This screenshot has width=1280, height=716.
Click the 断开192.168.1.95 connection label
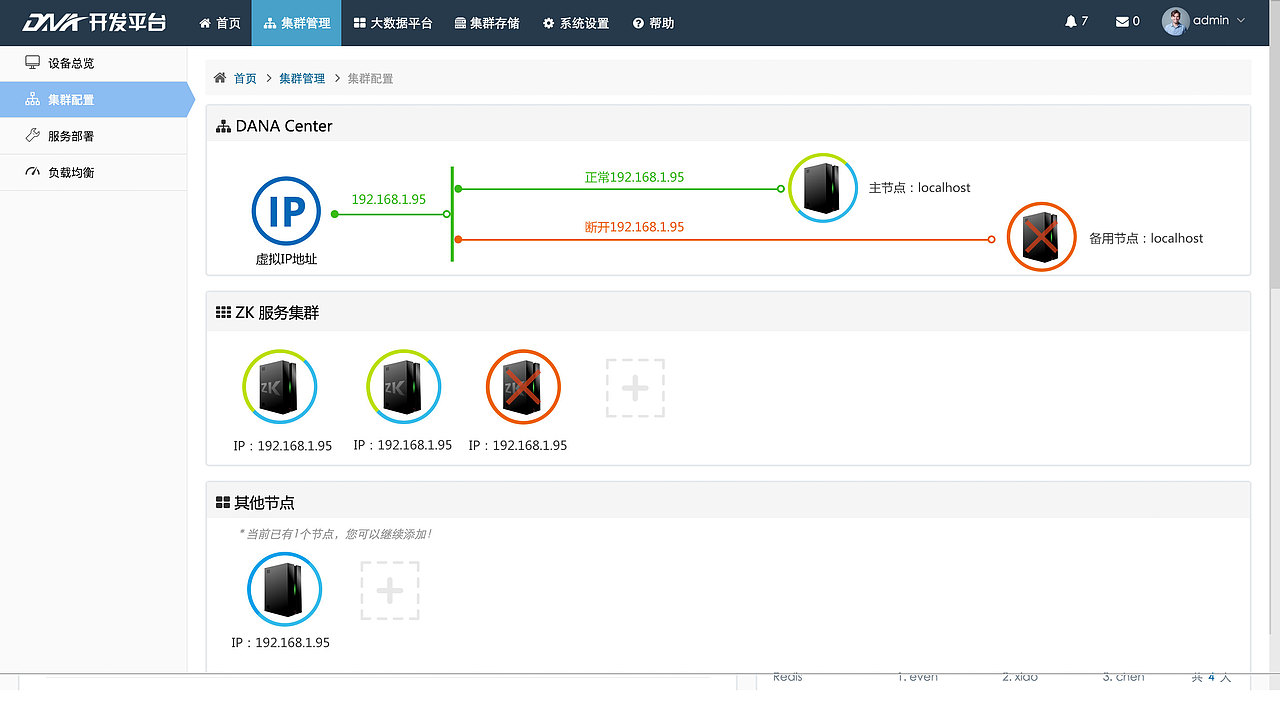tap(634, 227)
